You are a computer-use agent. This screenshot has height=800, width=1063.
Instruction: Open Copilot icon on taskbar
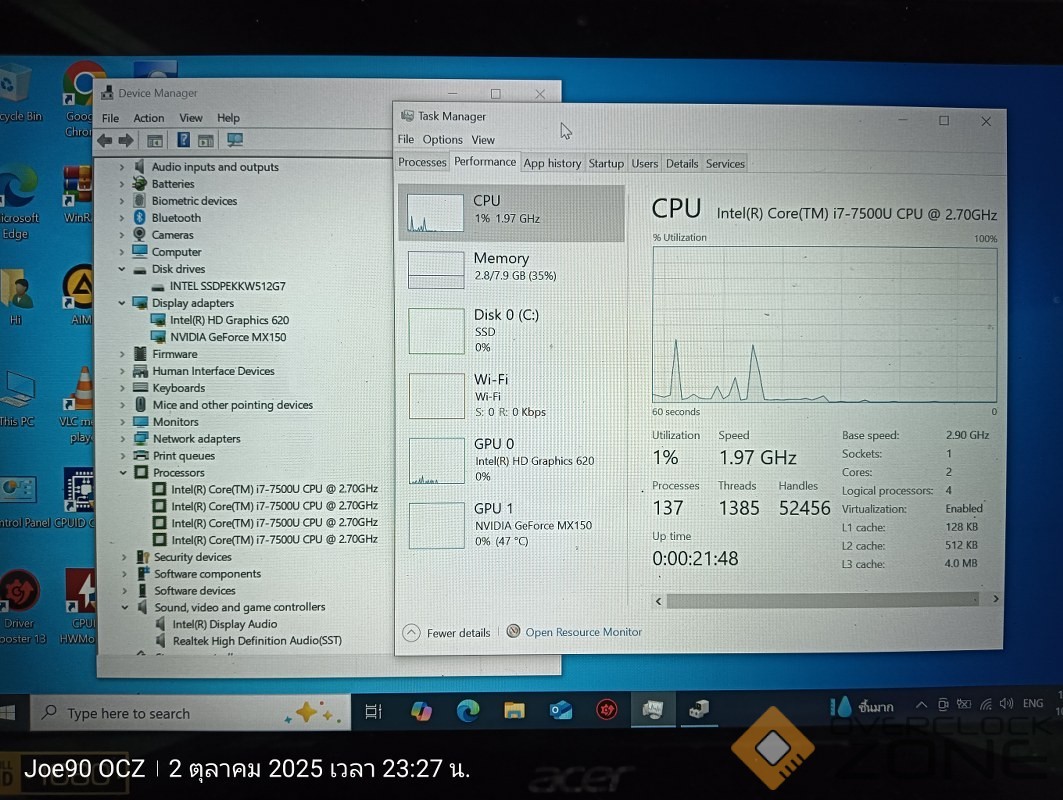click(x=421, y=711)
